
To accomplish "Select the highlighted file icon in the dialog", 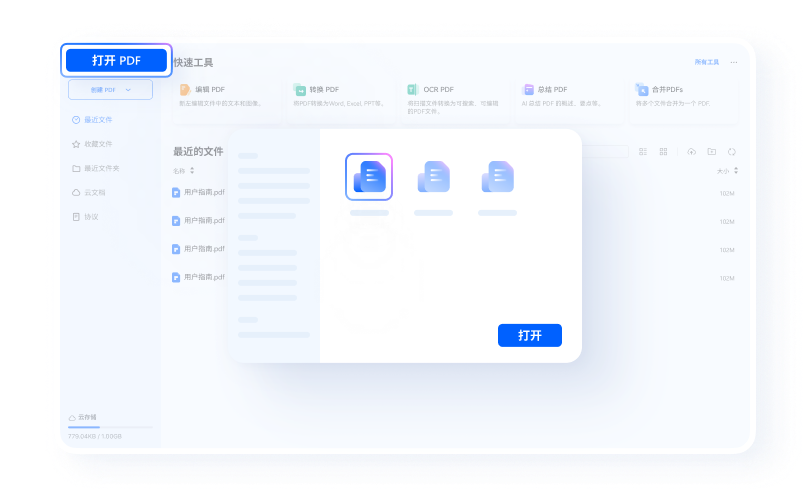I will pyautogui.click(x=369, y=177).
